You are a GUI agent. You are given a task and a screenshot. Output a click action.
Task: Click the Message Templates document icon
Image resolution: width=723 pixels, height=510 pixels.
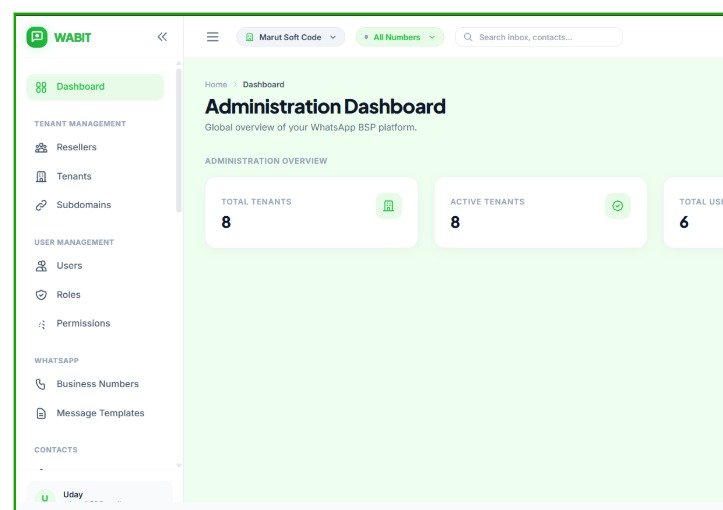click(41, 414)
